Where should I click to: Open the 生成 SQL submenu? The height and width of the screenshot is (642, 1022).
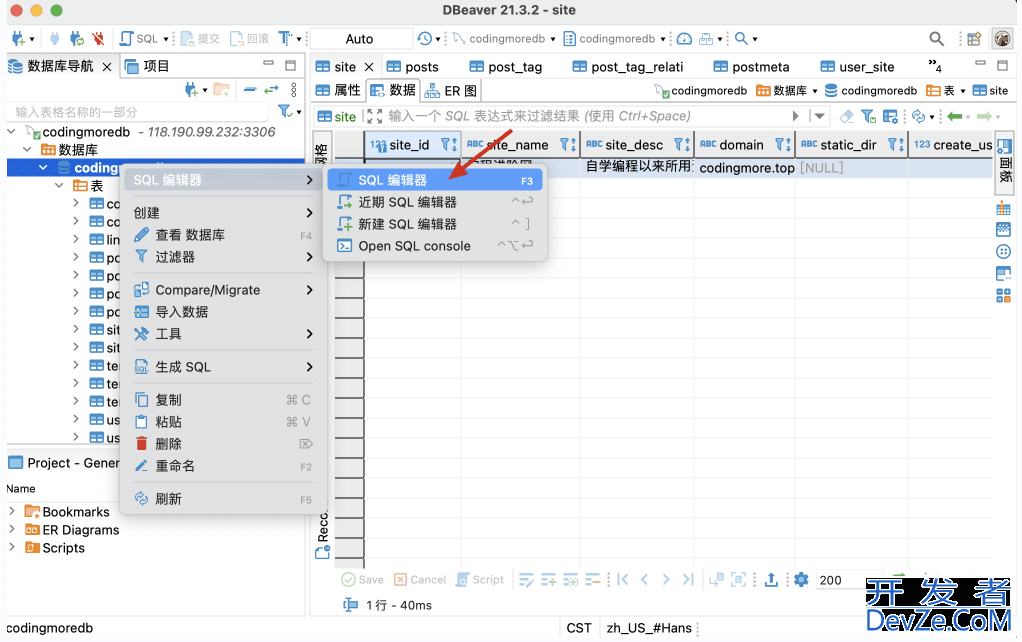click(x=223, y=367)
